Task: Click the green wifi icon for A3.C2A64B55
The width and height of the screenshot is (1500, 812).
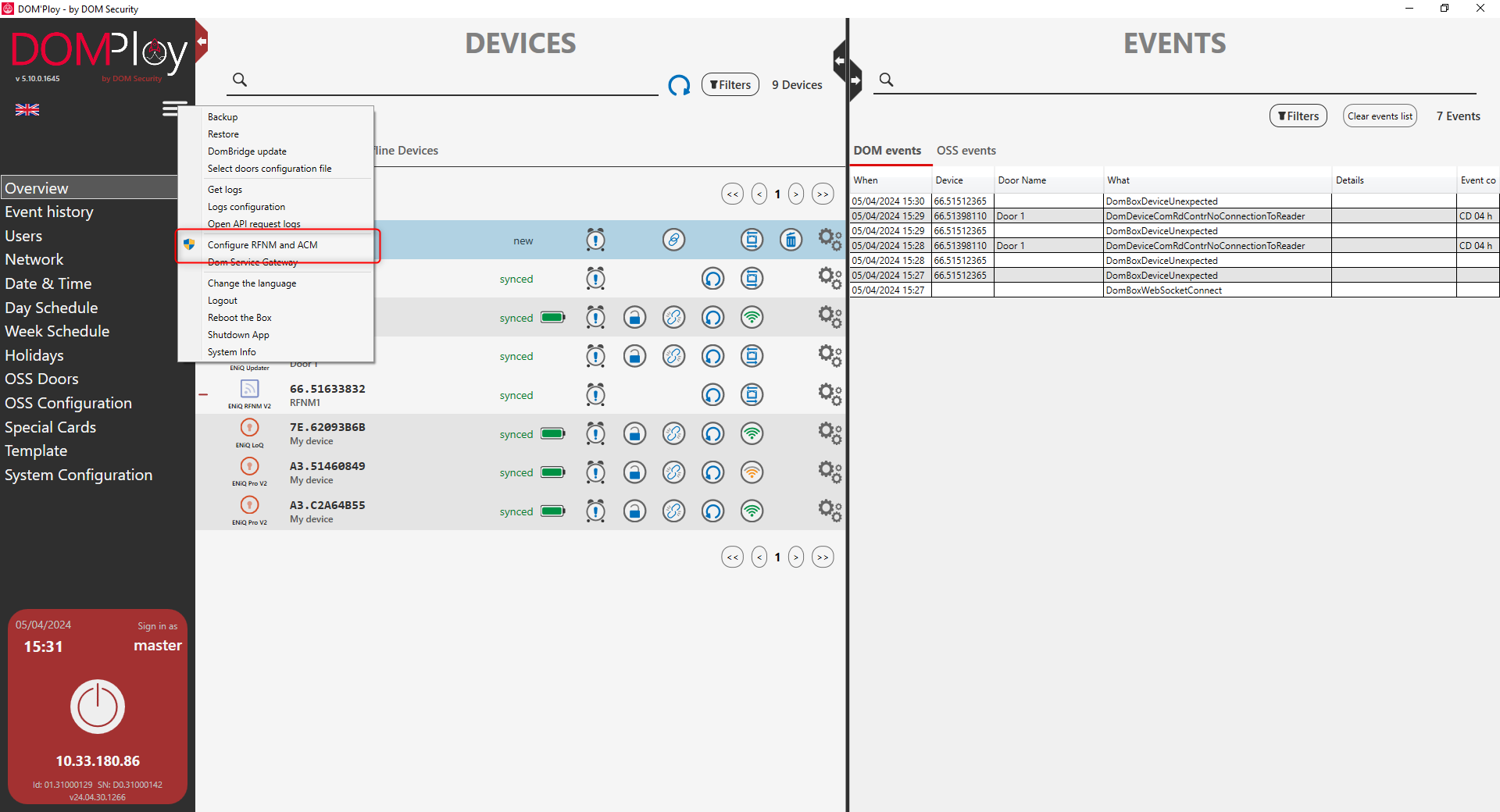Action: 752,511
